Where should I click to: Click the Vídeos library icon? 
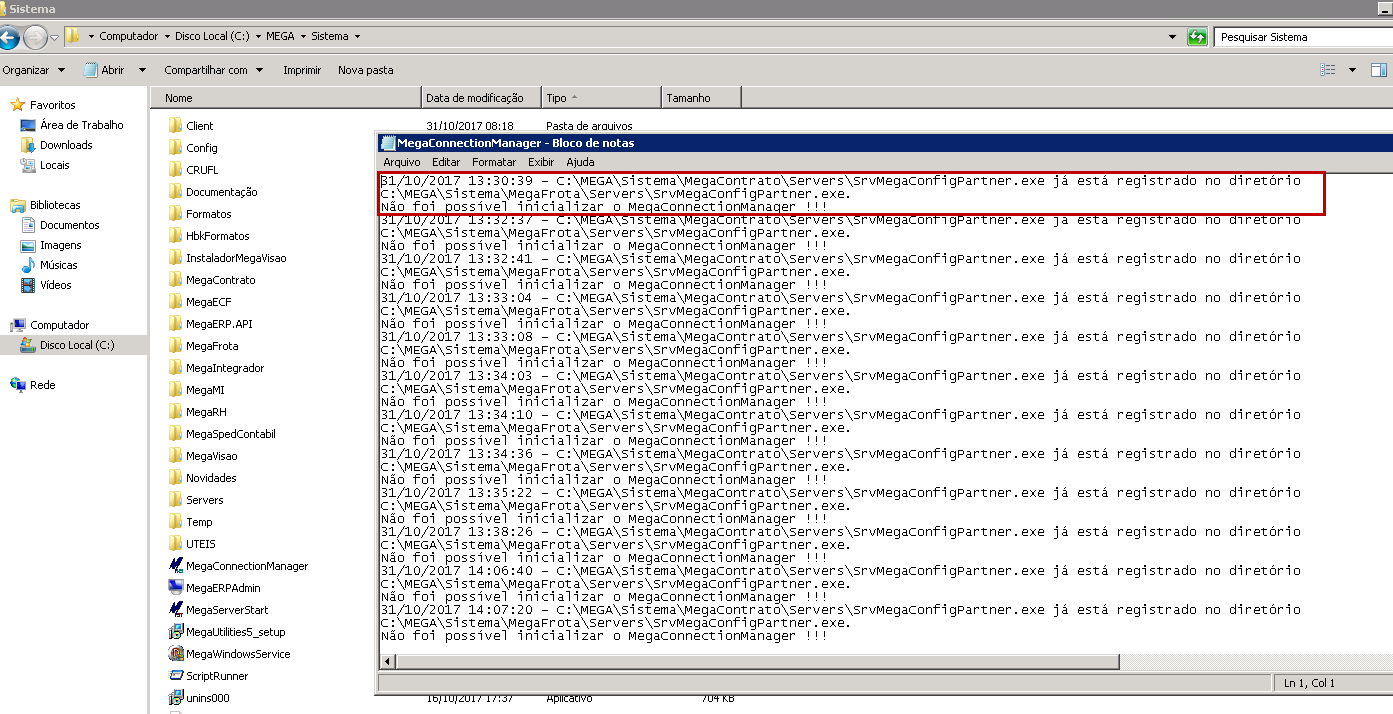pos(28,285)
